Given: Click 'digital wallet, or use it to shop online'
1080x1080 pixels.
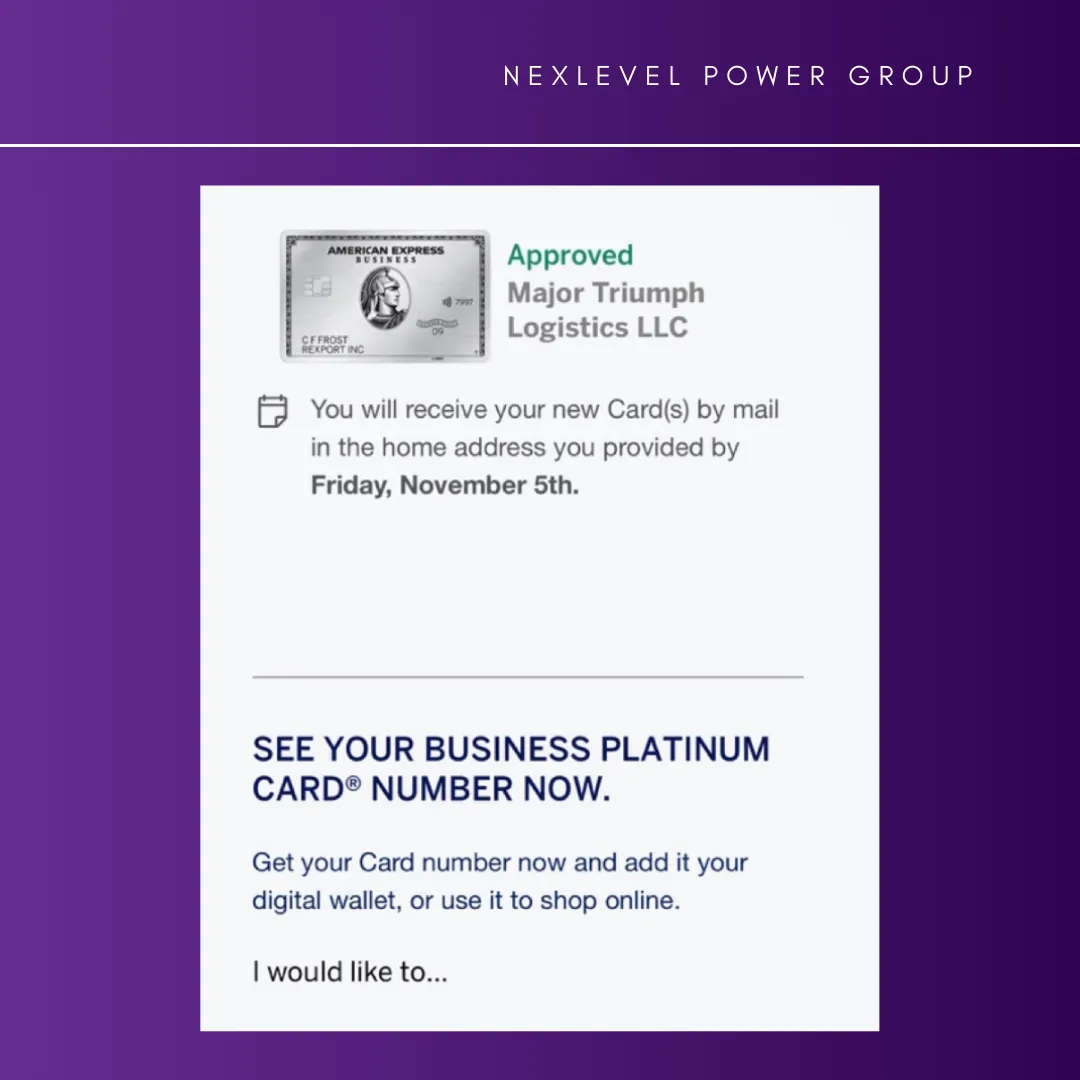Looking at the screenshot, I should [465, 900].
